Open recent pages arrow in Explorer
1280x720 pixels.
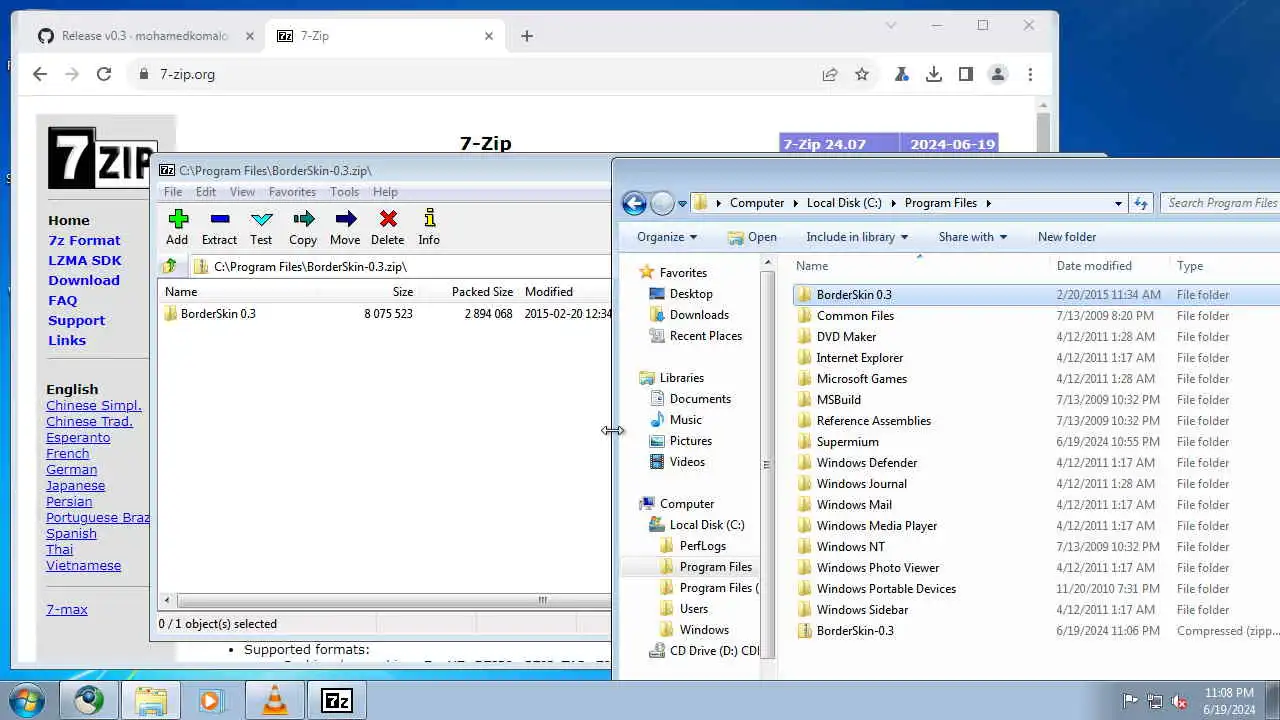[x=682, y=203]
